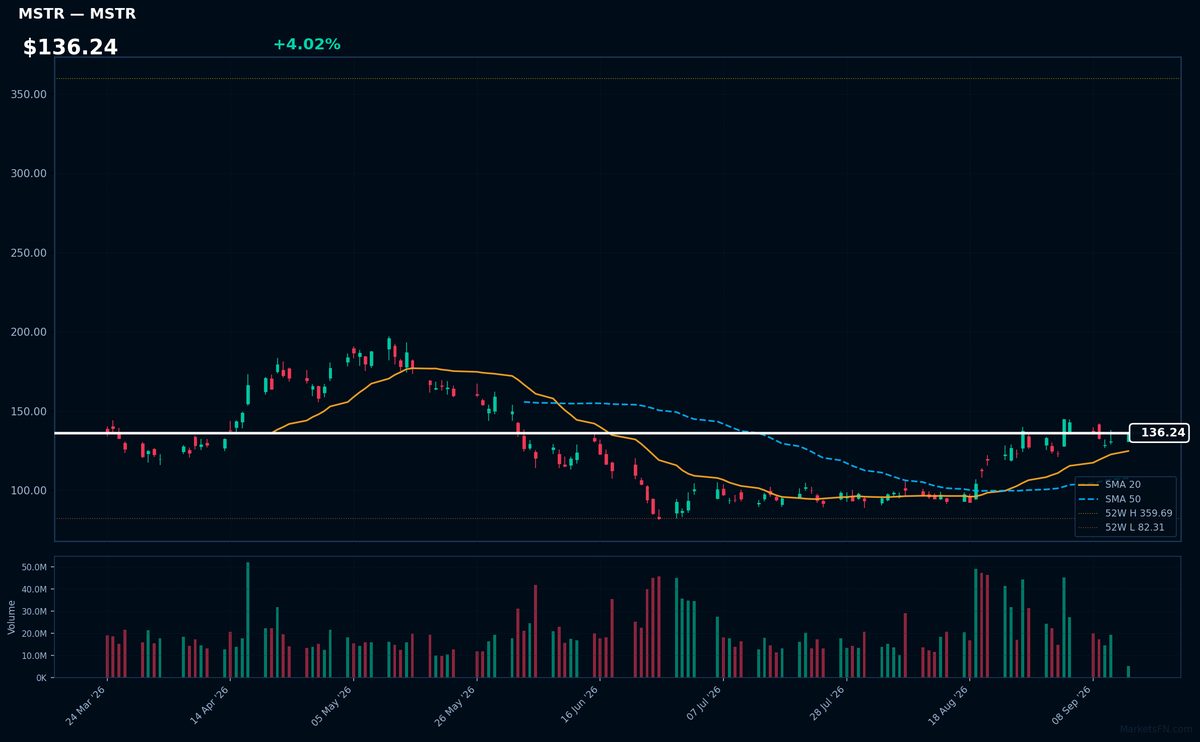1200x742 pixels.
Task: Click the 18 Aug '26 date label
Action: 948,706
